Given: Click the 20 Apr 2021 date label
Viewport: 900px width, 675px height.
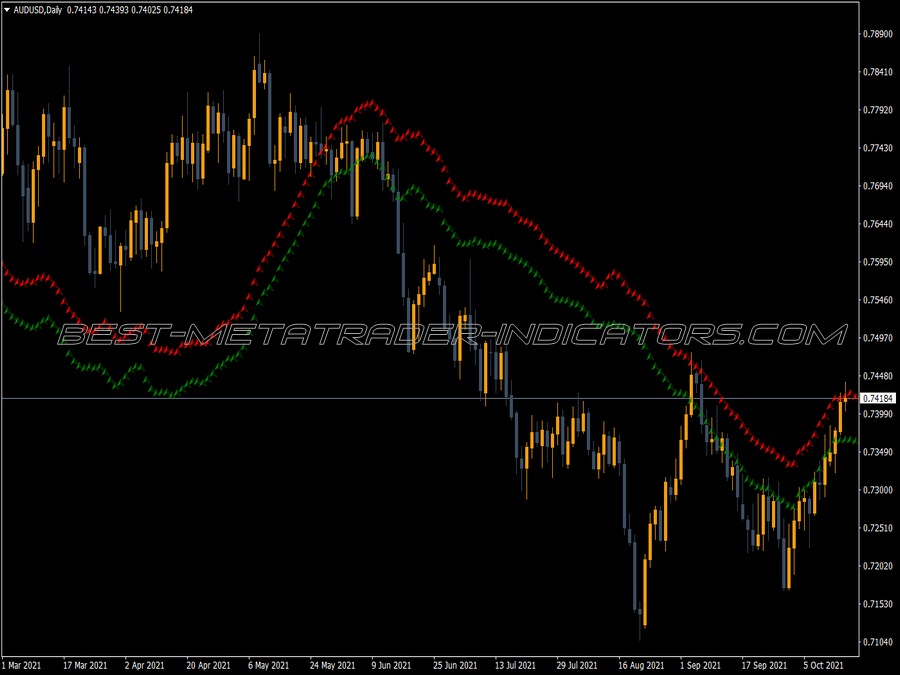Looking at the screenshot, I should coord(208,665).
